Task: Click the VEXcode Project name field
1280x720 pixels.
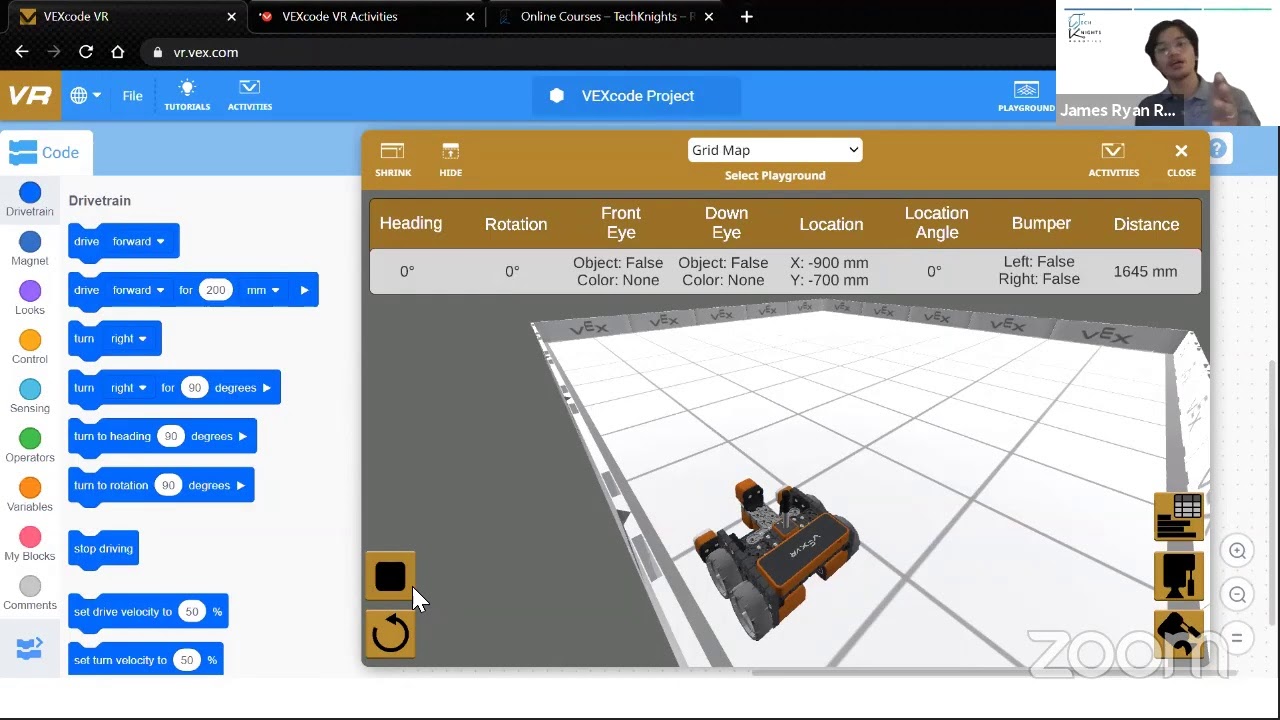Action: pyautogui.click(x=637, y=96)
